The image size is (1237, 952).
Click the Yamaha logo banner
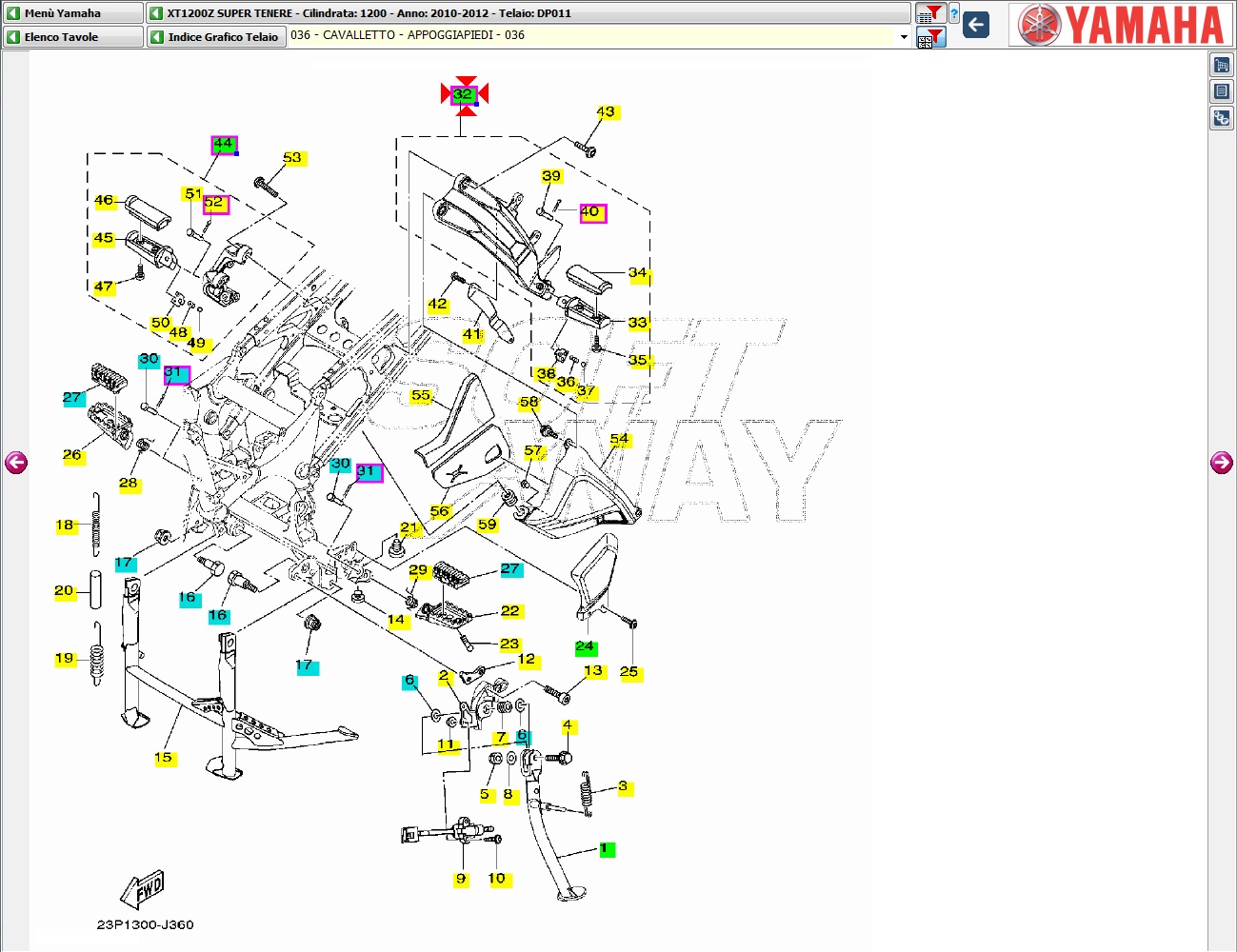pyautogui.click(x=1121, y=25)
